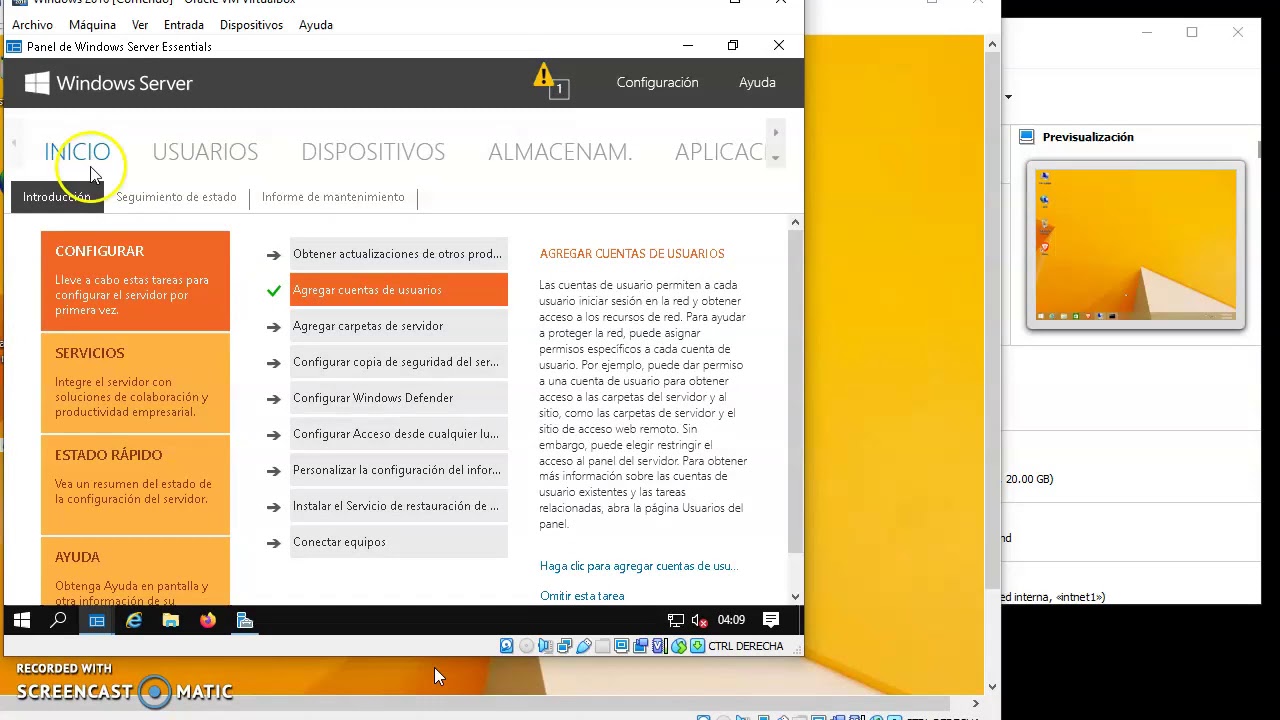
Task: Open the Dispositivos menu
Action: tap(251, 25)
